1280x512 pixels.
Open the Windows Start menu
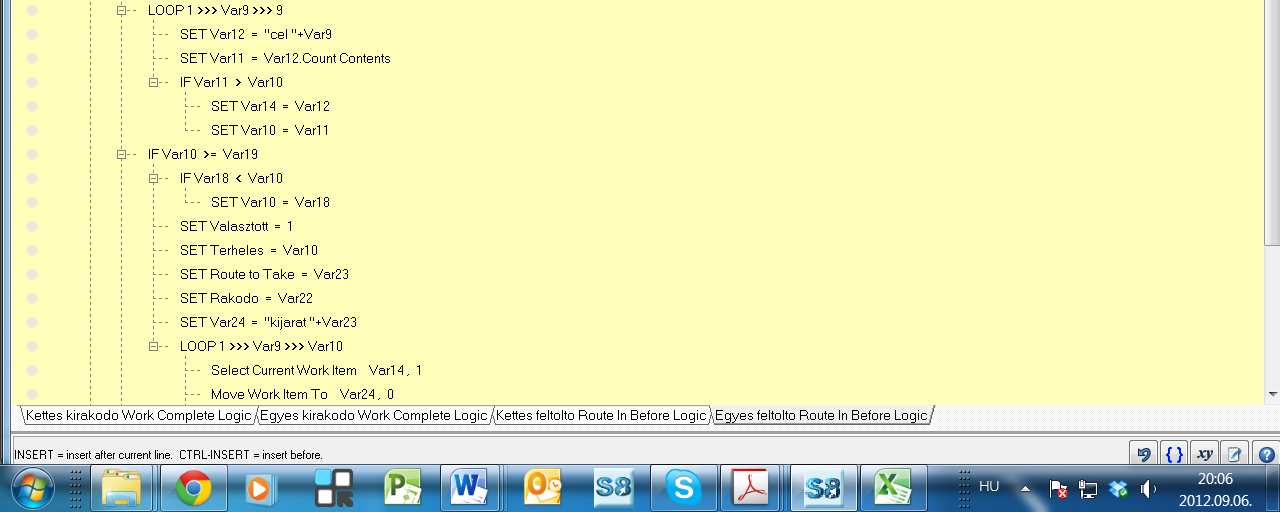point(33,488)
